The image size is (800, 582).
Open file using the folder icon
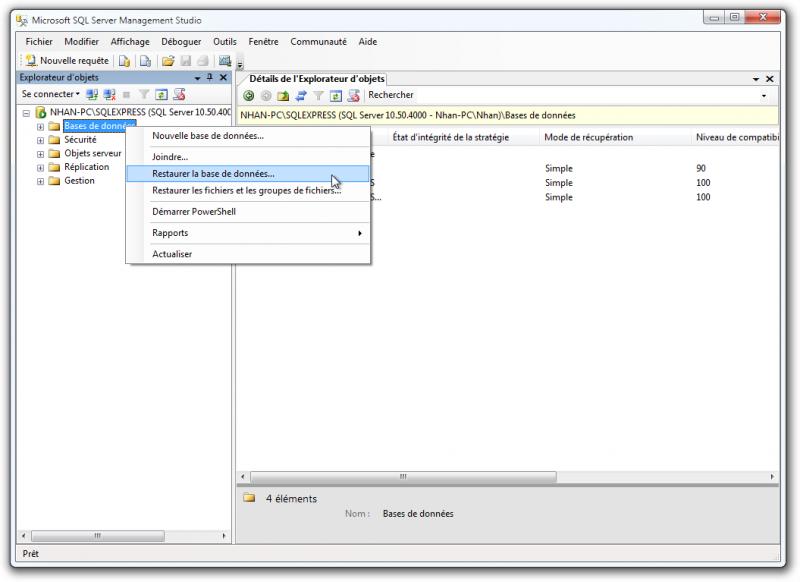tap(168, 61)
